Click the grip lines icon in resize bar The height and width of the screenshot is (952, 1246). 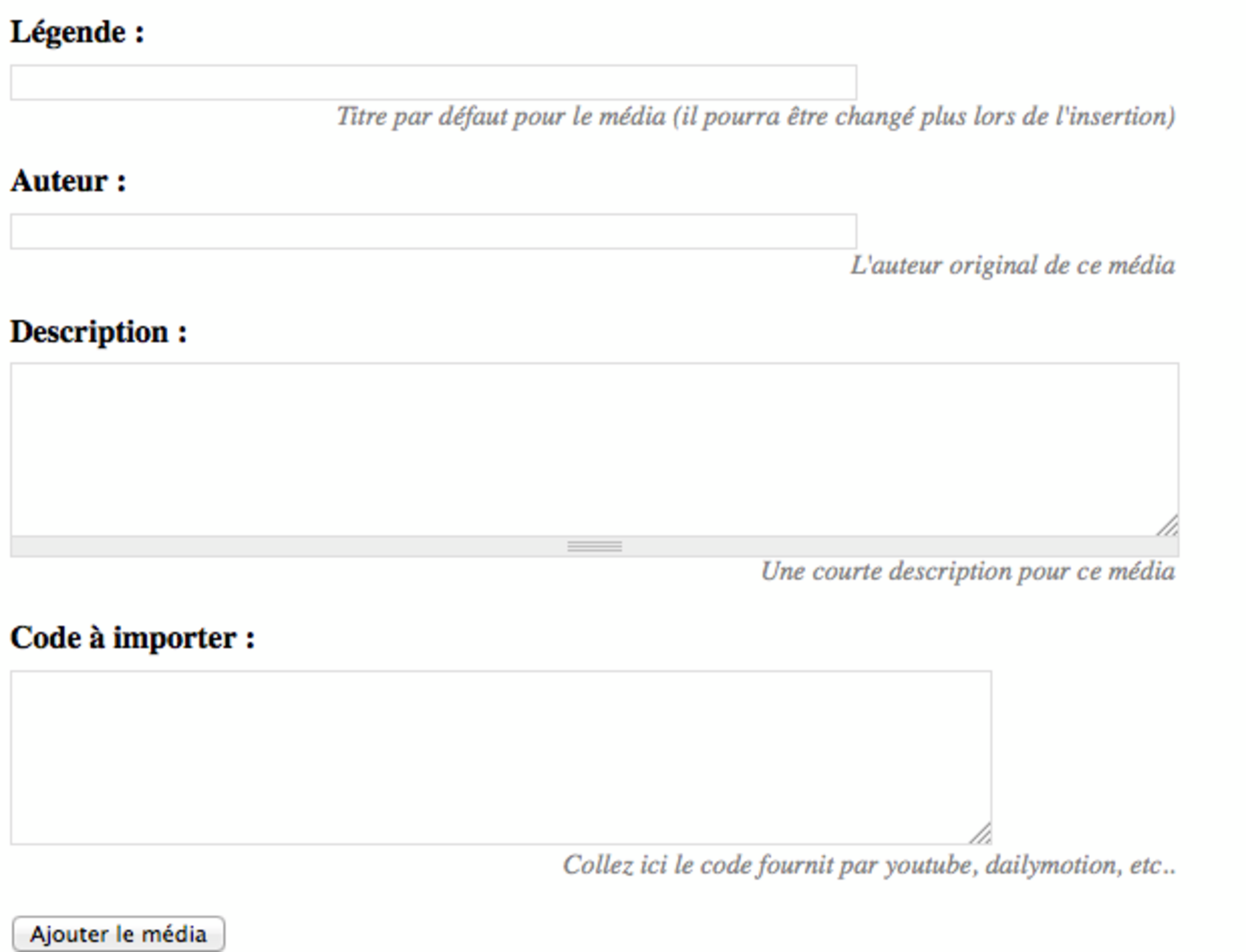point(594,547)
